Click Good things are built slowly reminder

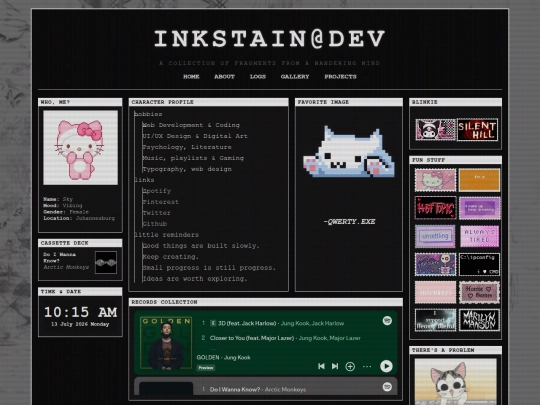click(x=201, y=246)
